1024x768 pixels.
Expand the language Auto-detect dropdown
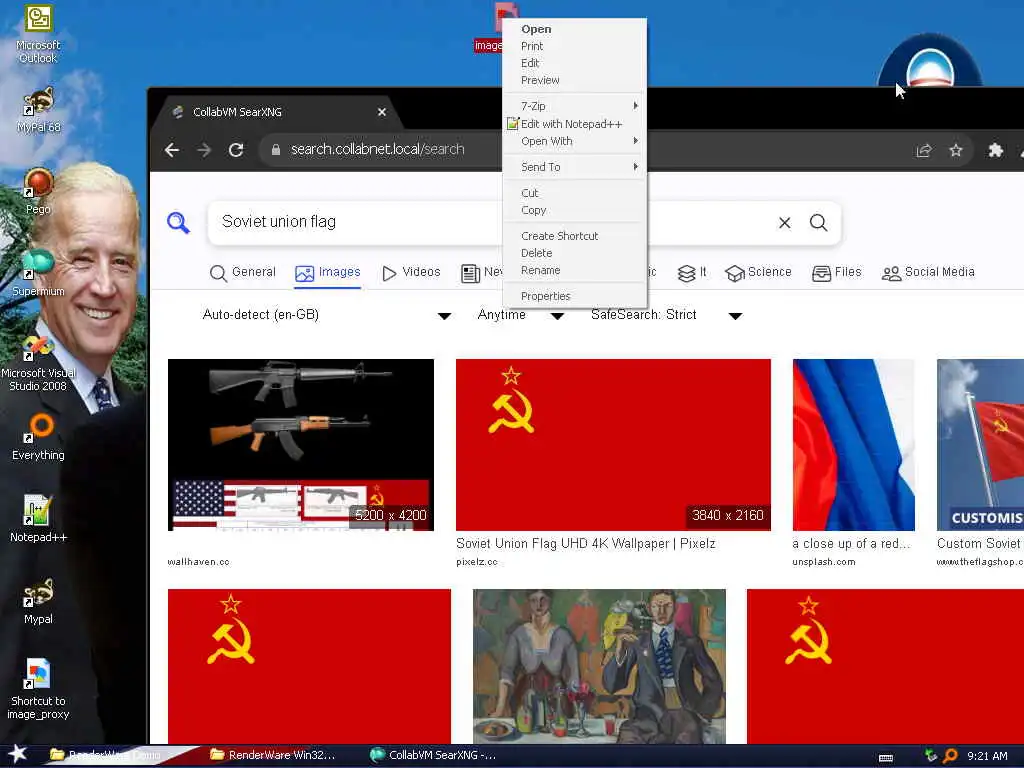click(326, 315)
